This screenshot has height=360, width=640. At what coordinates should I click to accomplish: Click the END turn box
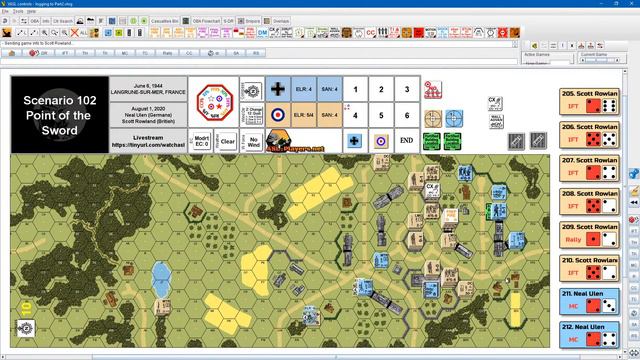click(x=407, y=140)
